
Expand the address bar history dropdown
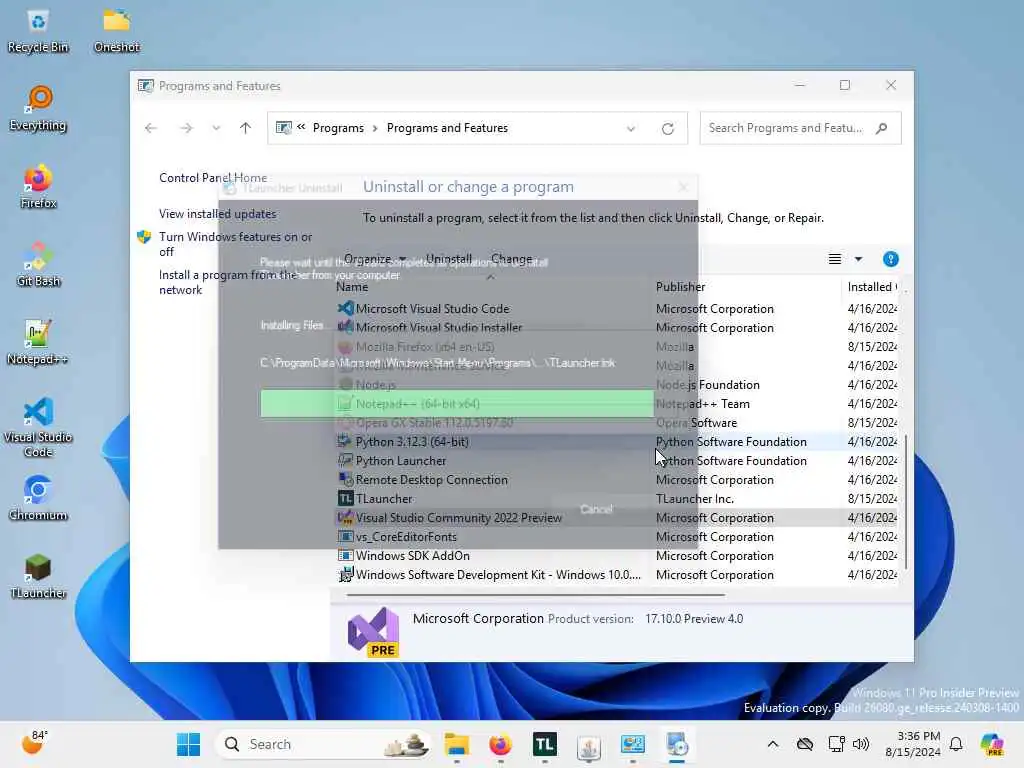[631, 129]
